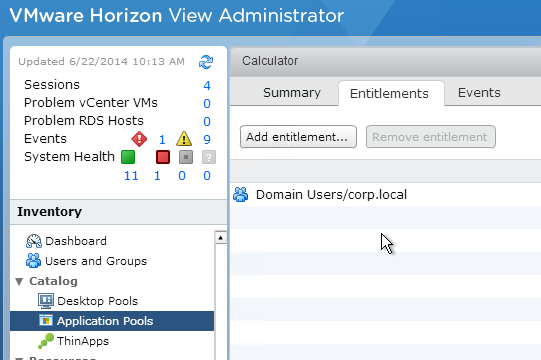Click the red error events icon
This screenshot has height=360, width=541.
pos(139,139)
